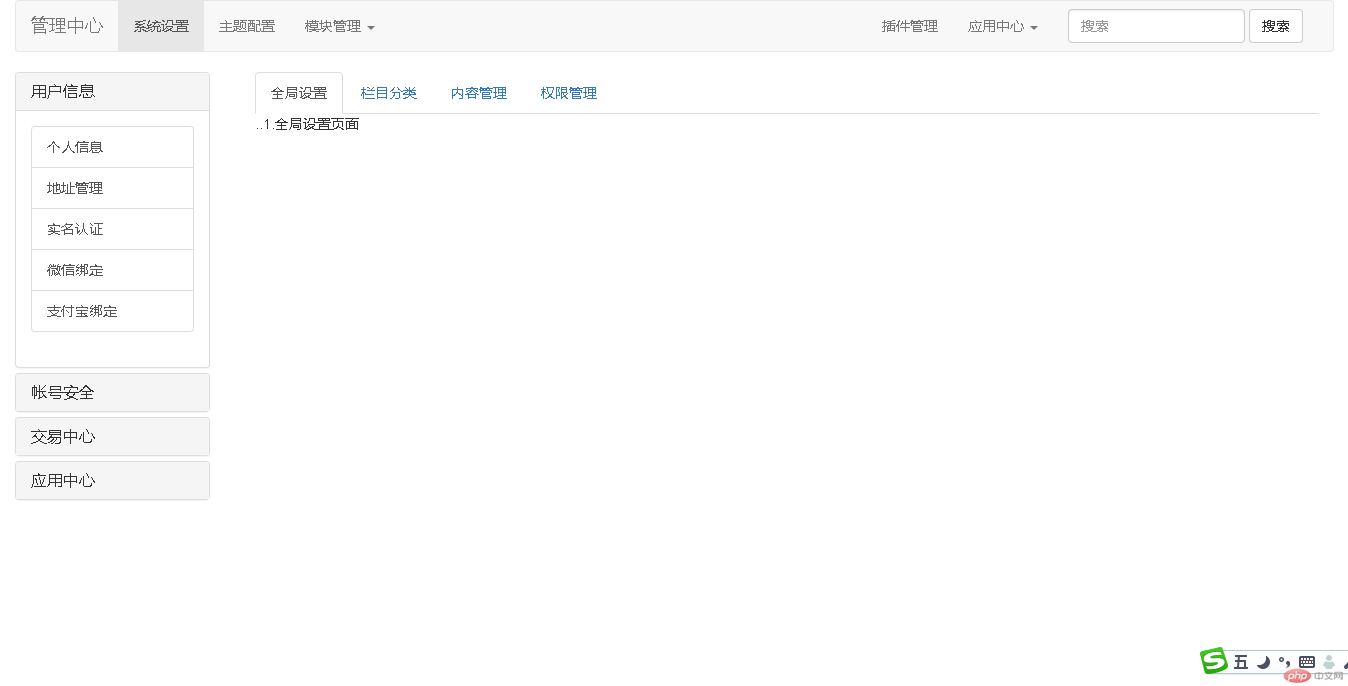Click the 搜索 search button
Viewport: 1348px width, 686px height.
[x=1275, y=25]
